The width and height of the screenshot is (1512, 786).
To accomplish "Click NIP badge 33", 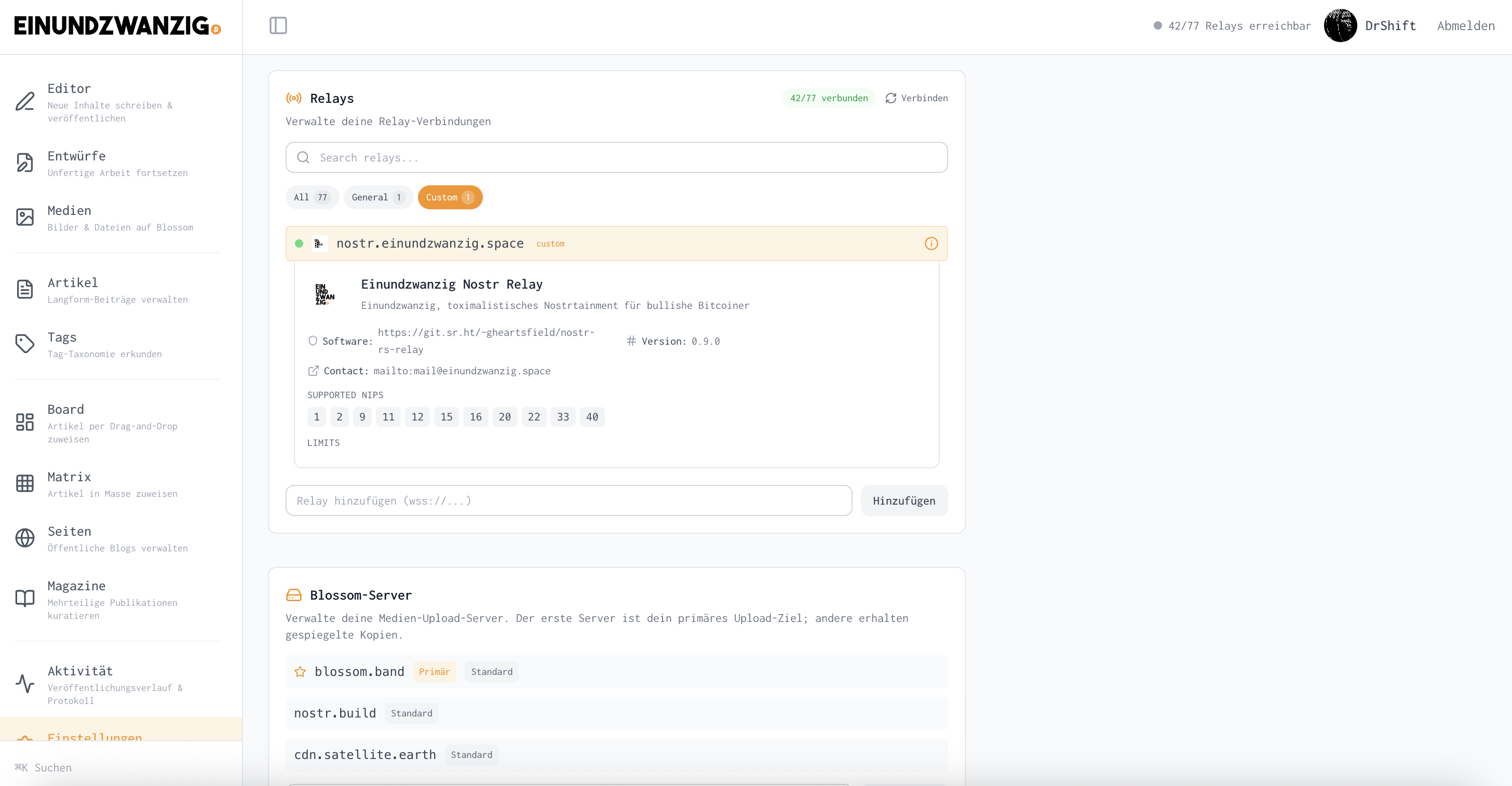I will pyautogui.click(x=563, y=417).
